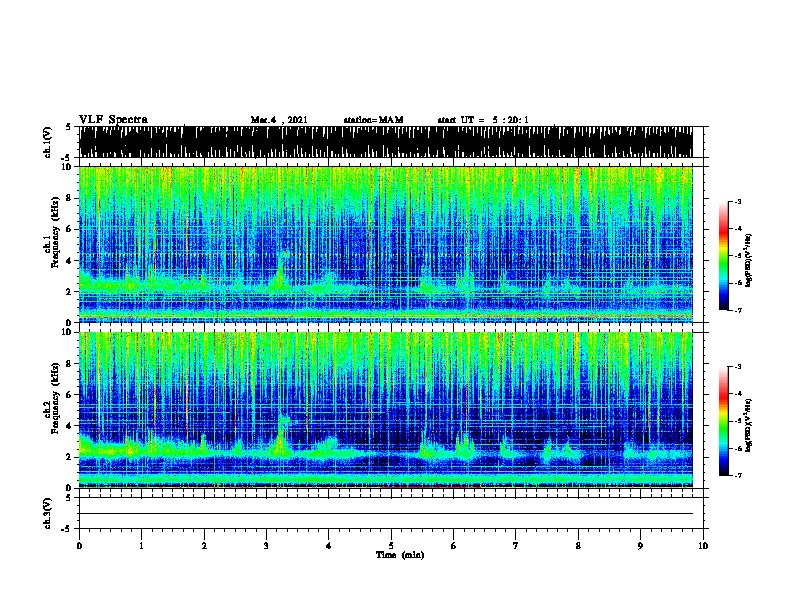Click the ch.2 spectrogram plot

click(x=385, y=410)
